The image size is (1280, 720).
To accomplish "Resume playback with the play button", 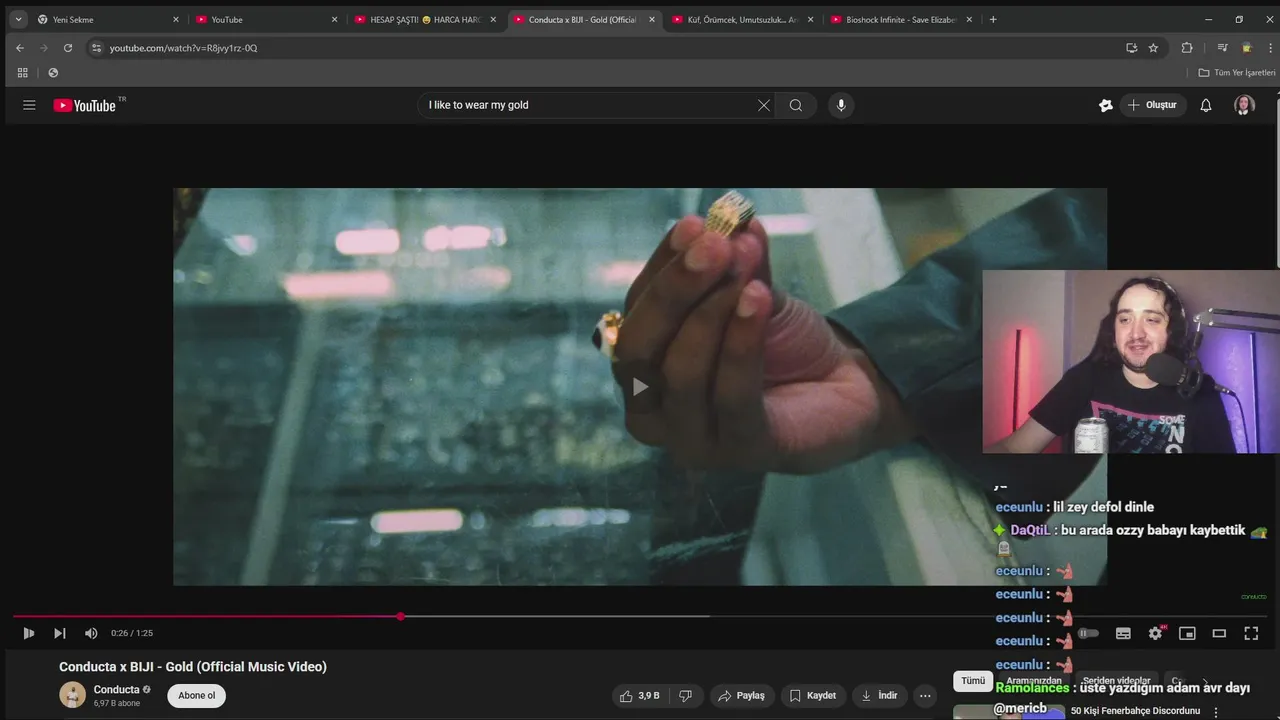I will (28, 633).
